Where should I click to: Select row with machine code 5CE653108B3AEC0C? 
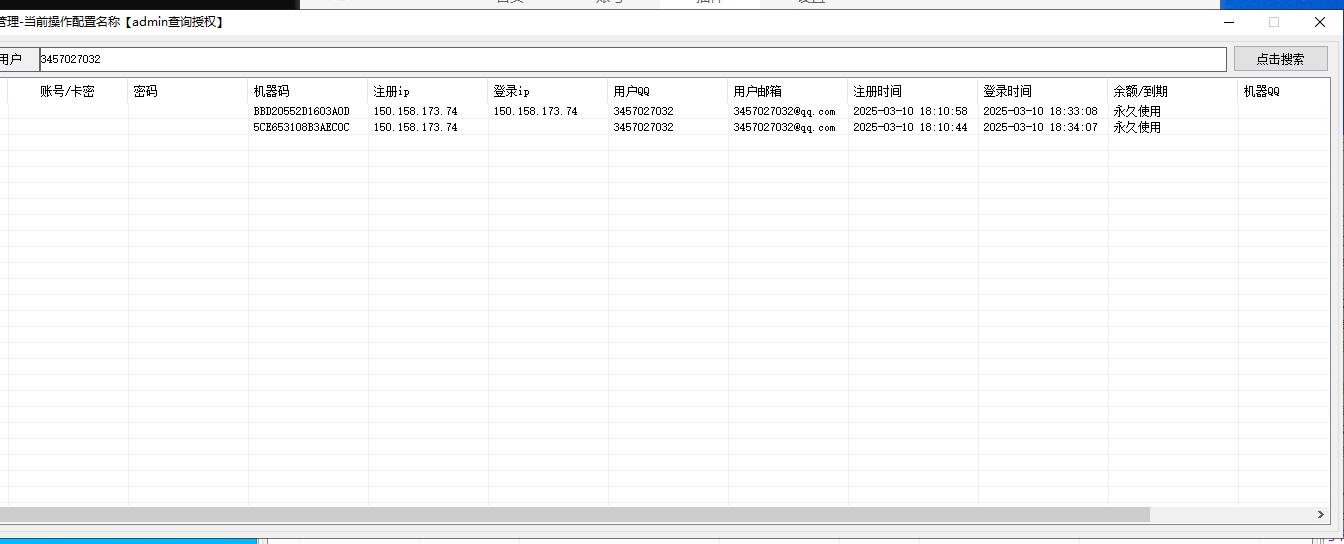[301, 127]
